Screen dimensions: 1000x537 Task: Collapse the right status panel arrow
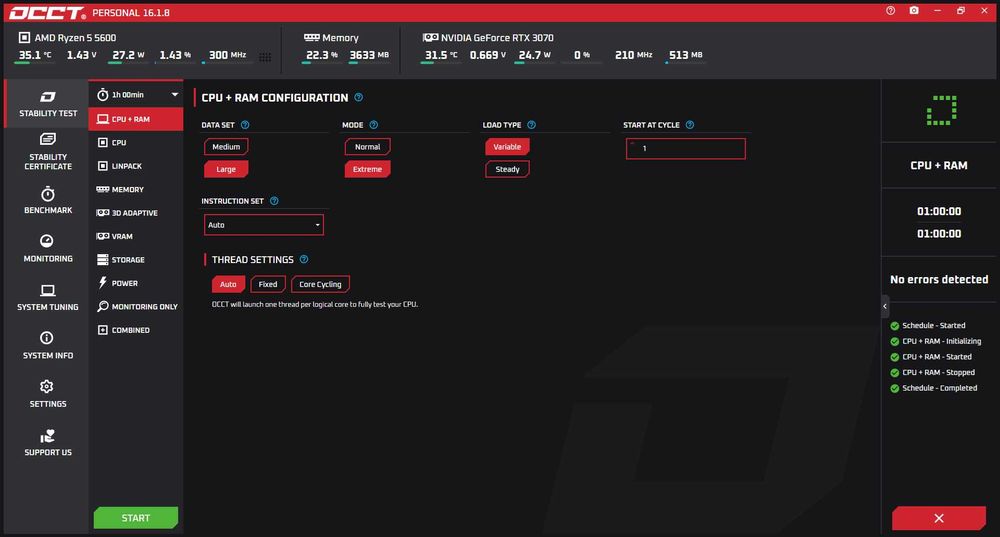[885, 306]
